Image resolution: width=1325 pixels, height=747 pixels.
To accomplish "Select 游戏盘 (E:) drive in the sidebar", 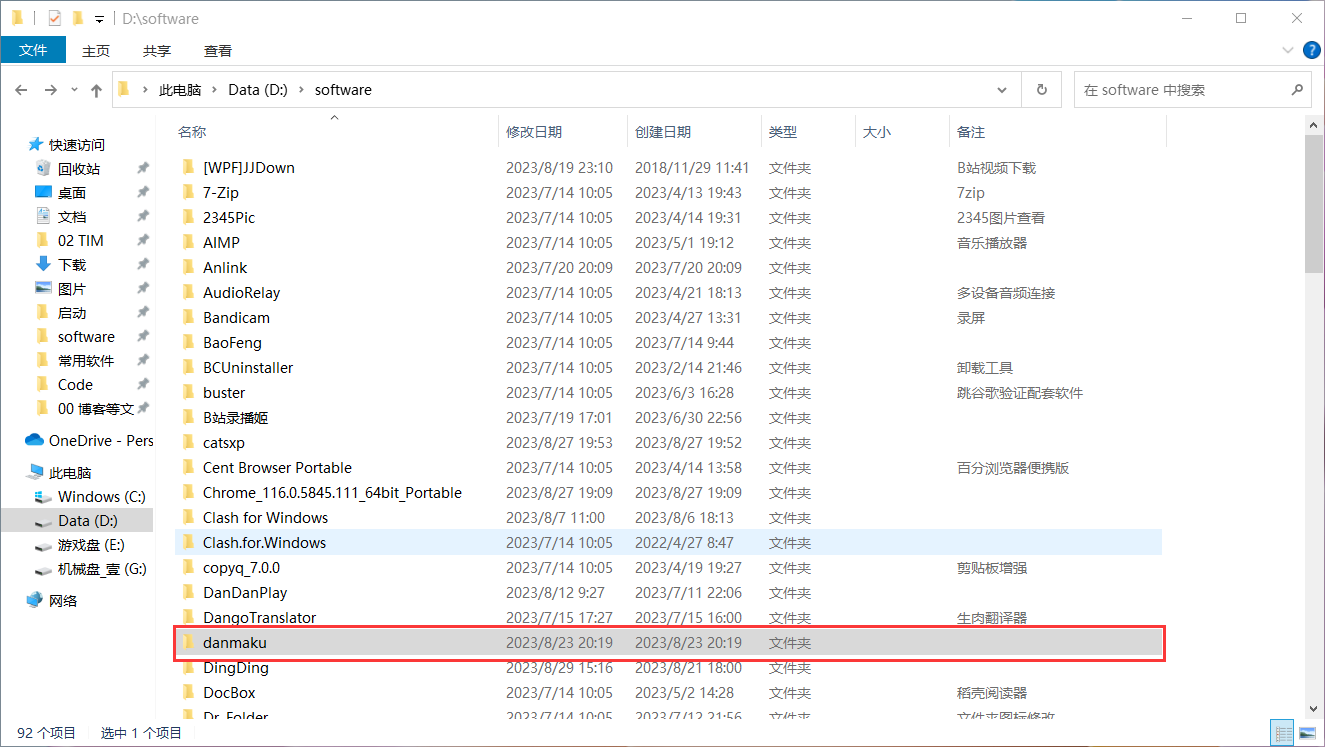I will click(90, 545).
